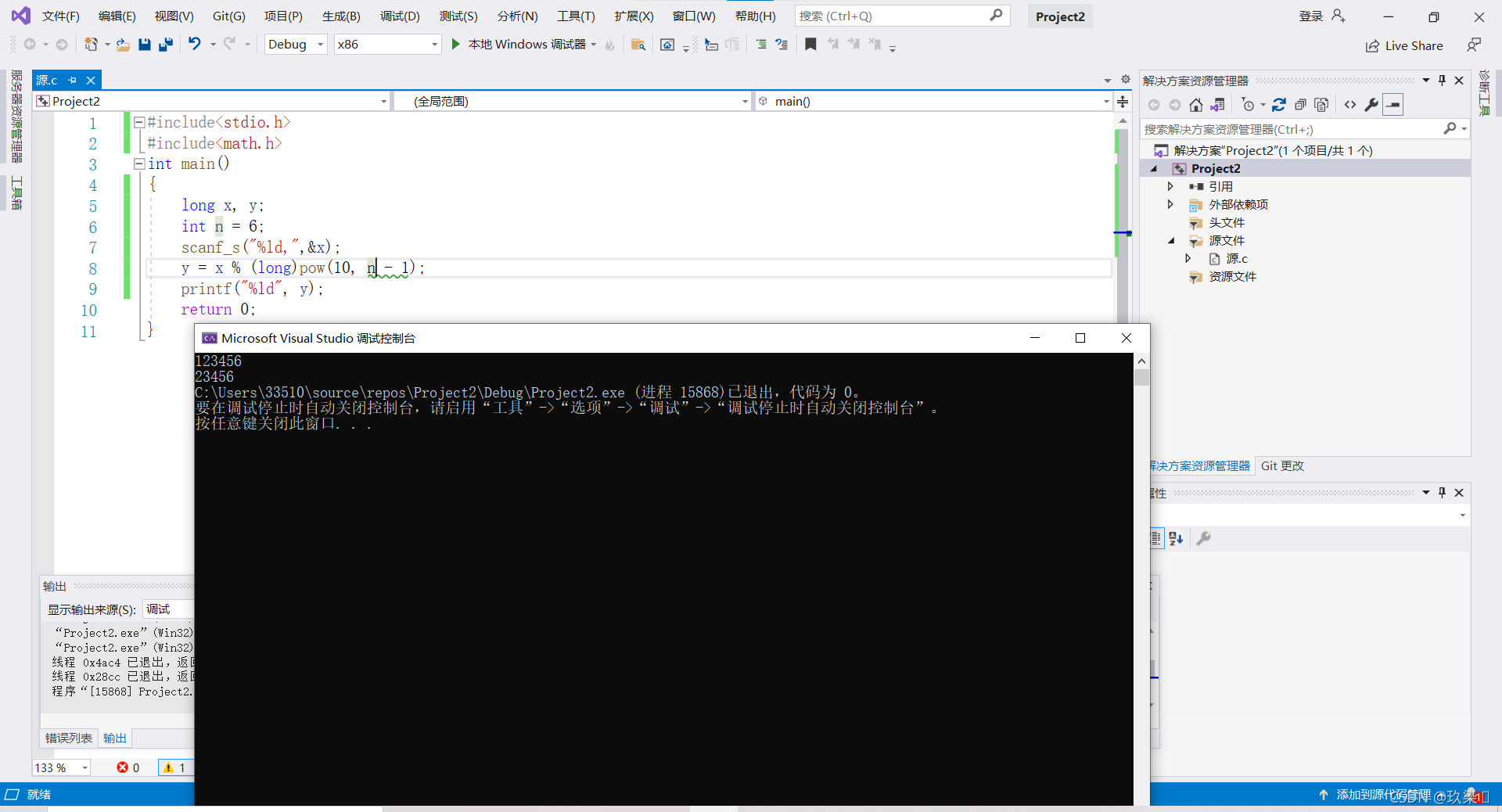Collapse the main() function in the editor
Viewport: 1502px width, 812px height.
(139, 163)
